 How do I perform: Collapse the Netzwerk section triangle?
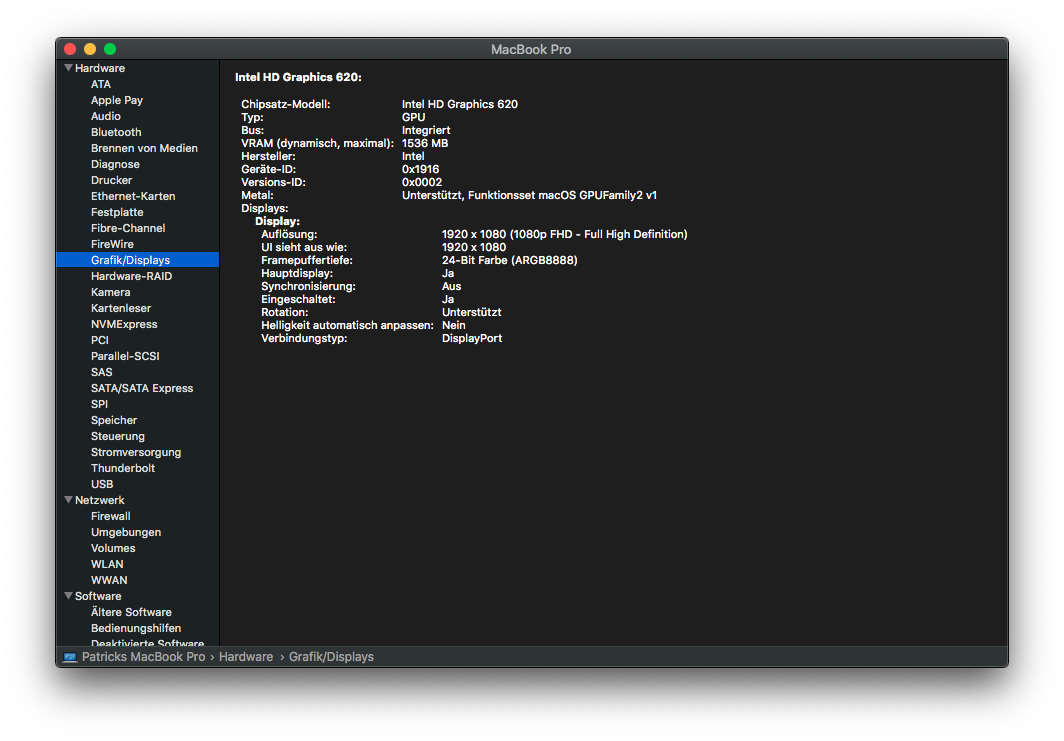pos(68,500)
